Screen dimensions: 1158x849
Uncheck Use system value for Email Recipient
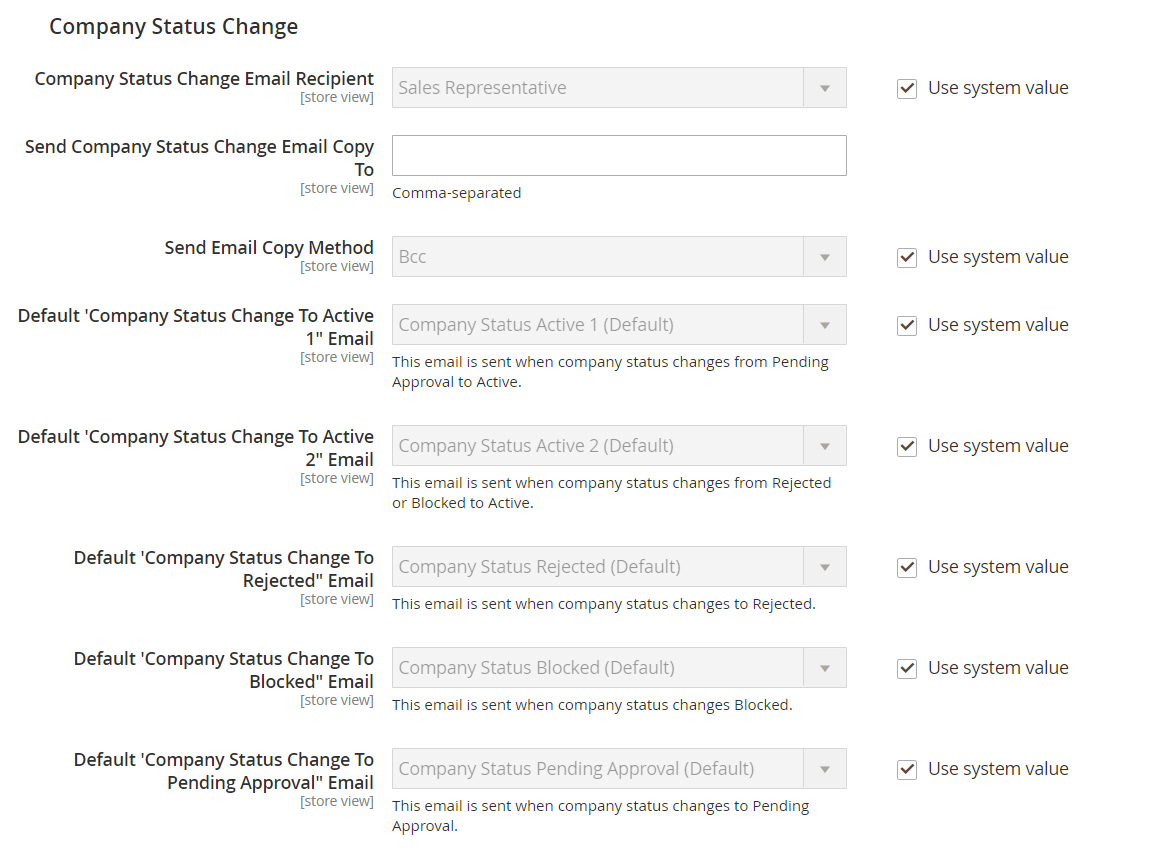point(907,89)
